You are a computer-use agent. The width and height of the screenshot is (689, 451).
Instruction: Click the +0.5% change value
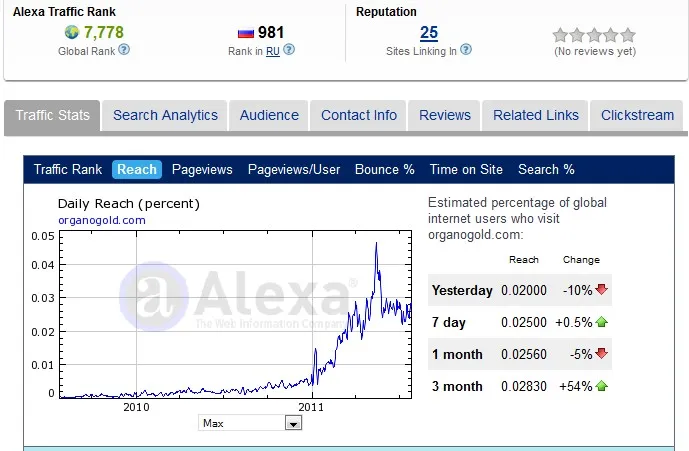coord(574,322)
